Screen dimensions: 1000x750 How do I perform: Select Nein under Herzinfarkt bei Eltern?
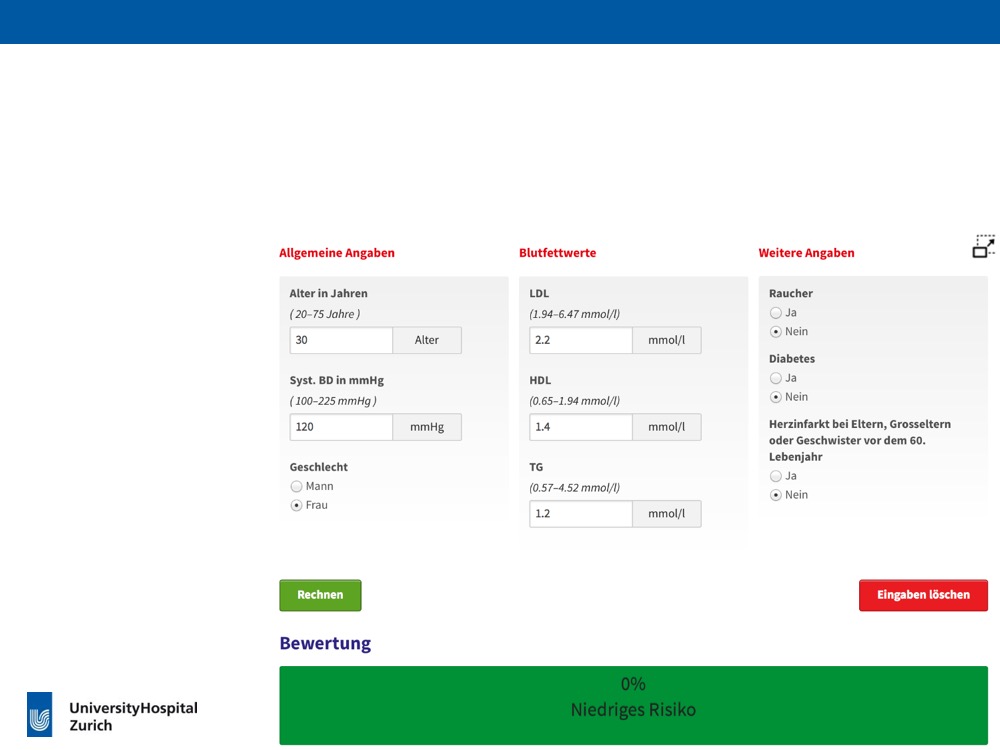click(x=776, y=495)
